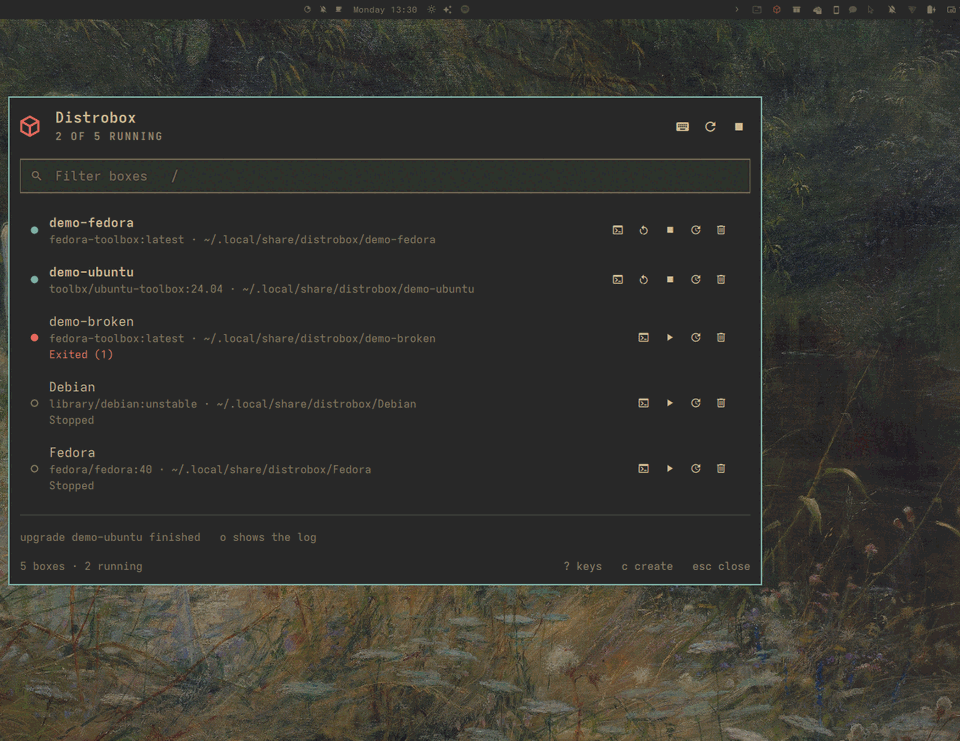Upgrade the demo-fedora box
This screenshot has height=741, width=960.
coord(696,230)
